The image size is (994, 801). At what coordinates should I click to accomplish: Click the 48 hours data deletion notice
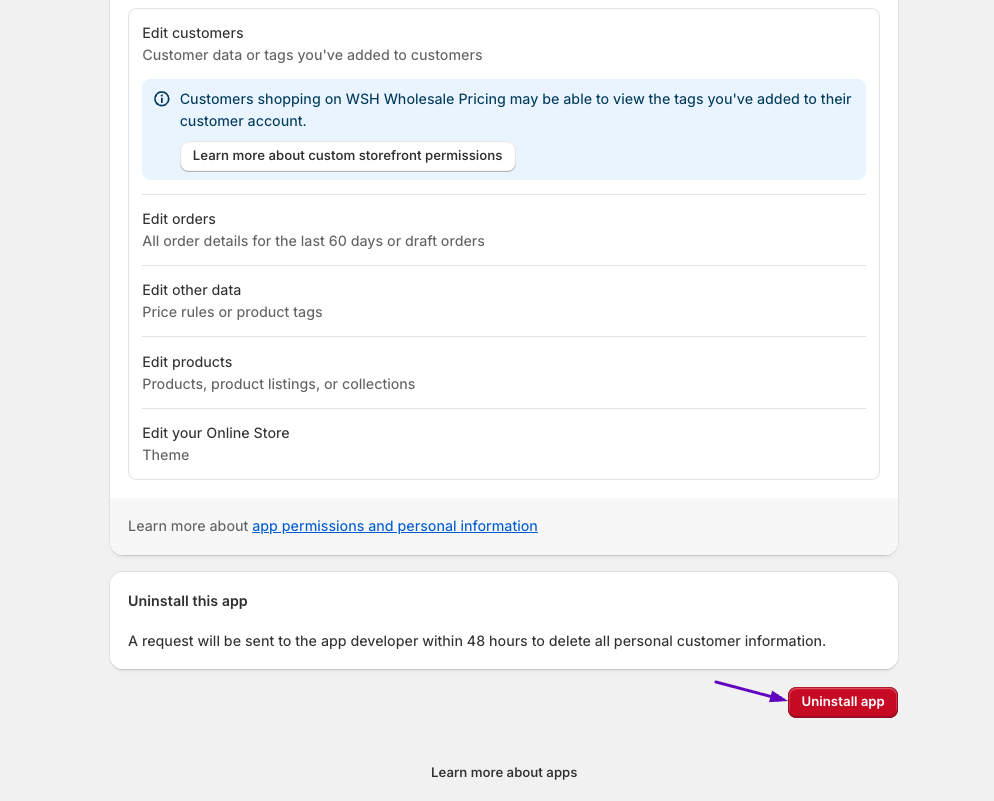tap(476, 641)
